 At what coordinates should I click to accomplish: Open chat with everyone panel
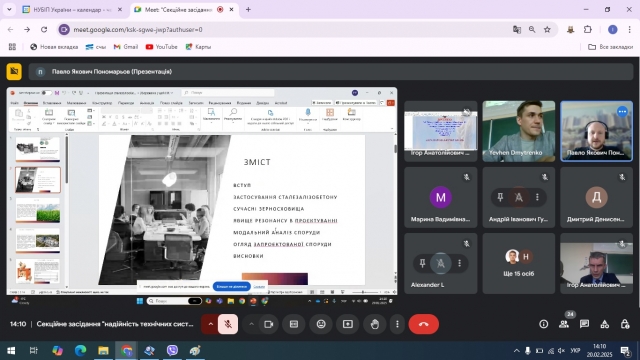[x=584, y=324]
